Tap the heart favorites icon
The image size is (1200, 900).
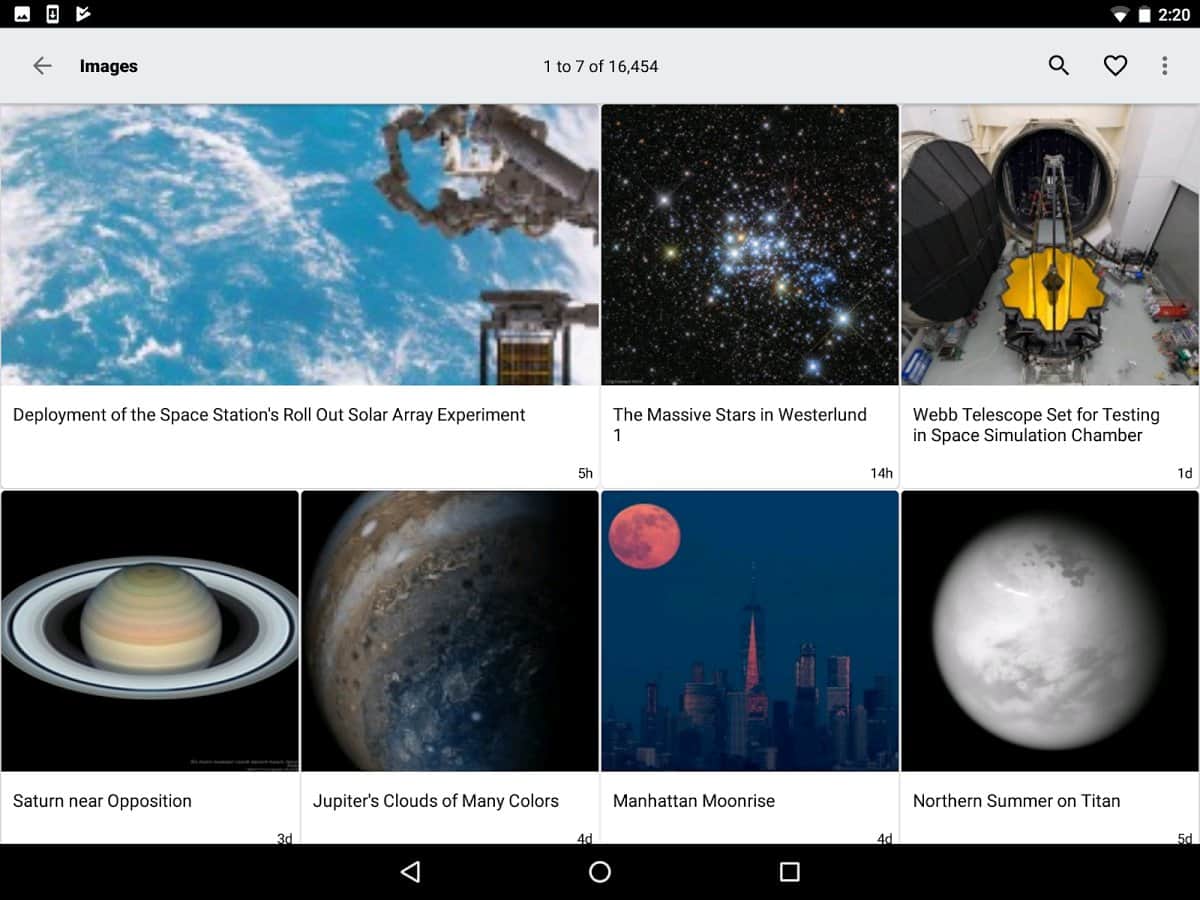tap(1115, 66)
